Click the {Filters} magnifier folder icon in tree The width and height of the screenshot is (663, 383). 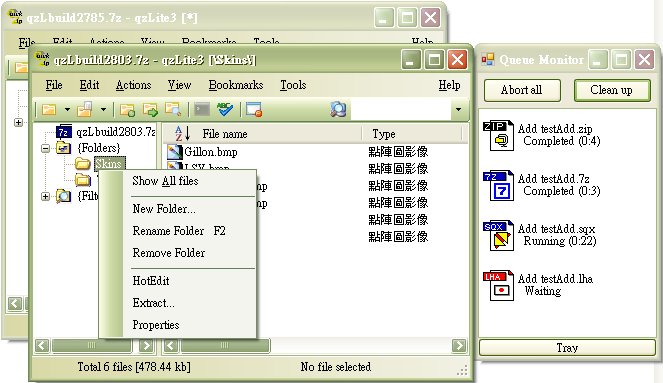[63, 196]
